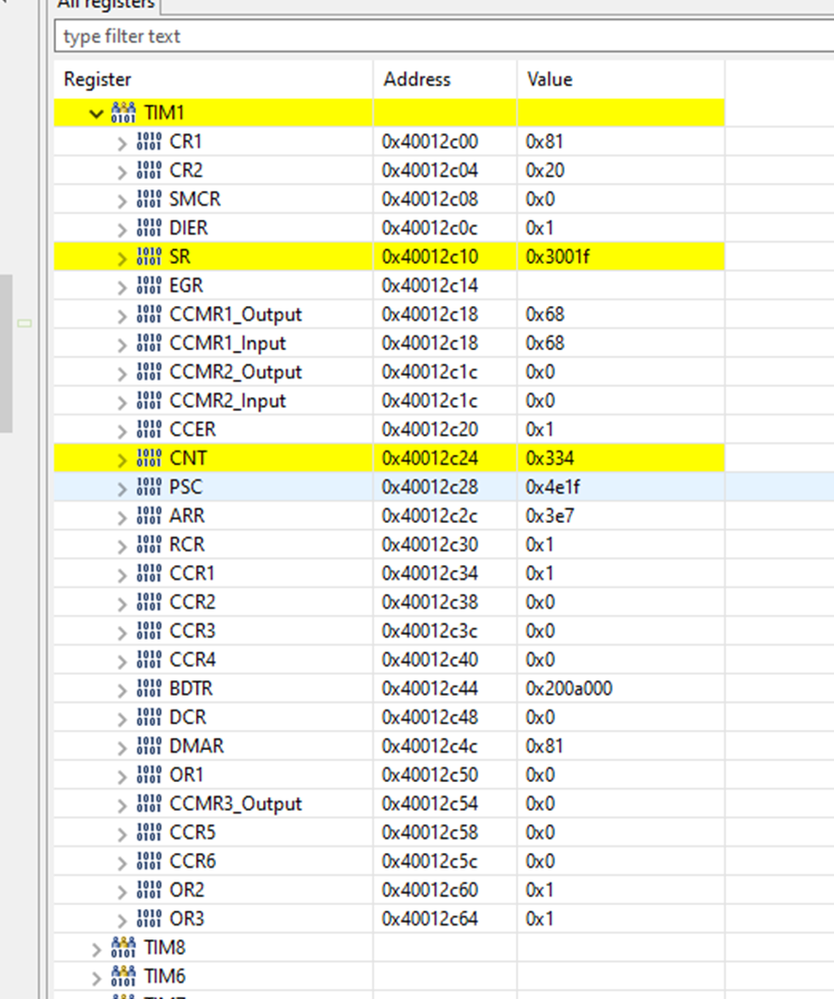
Task: Click the TIM6 peripheral group icon
Action: 123,976
